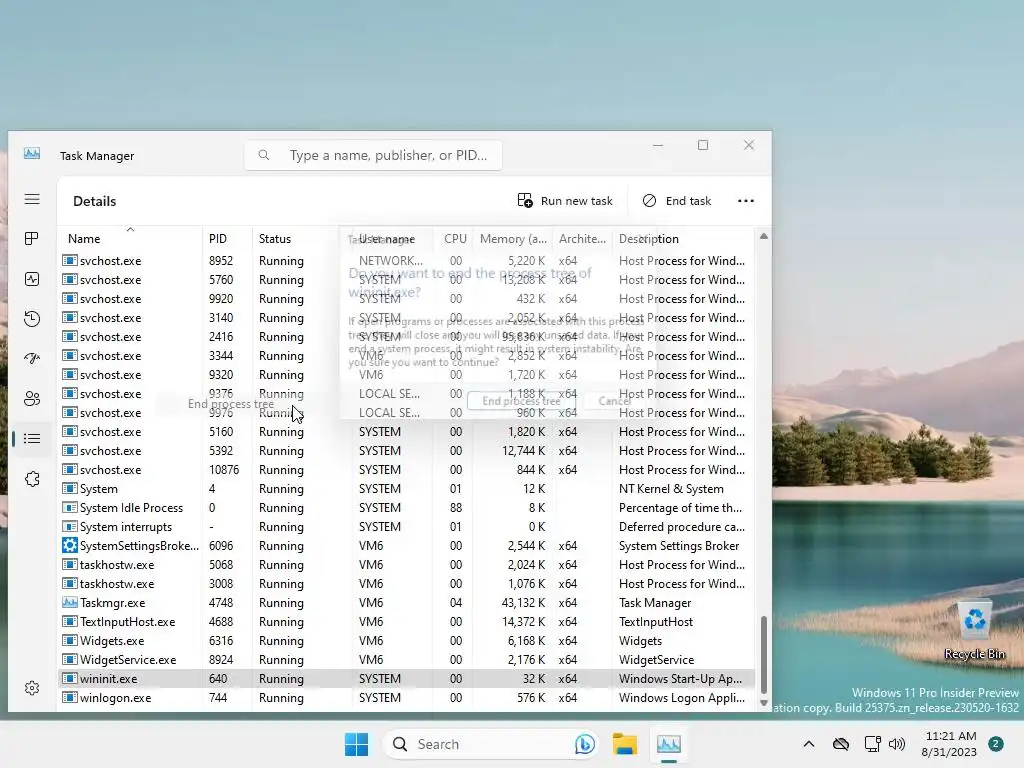1024x768 pixels.
Task: Select the WidgetService.exe row
Action: tap(406, 660)
